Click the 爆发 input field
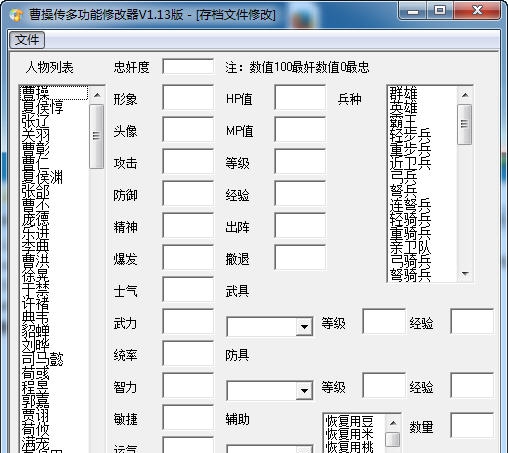Viewport: 508px width, 453px height. pos(188,257)
